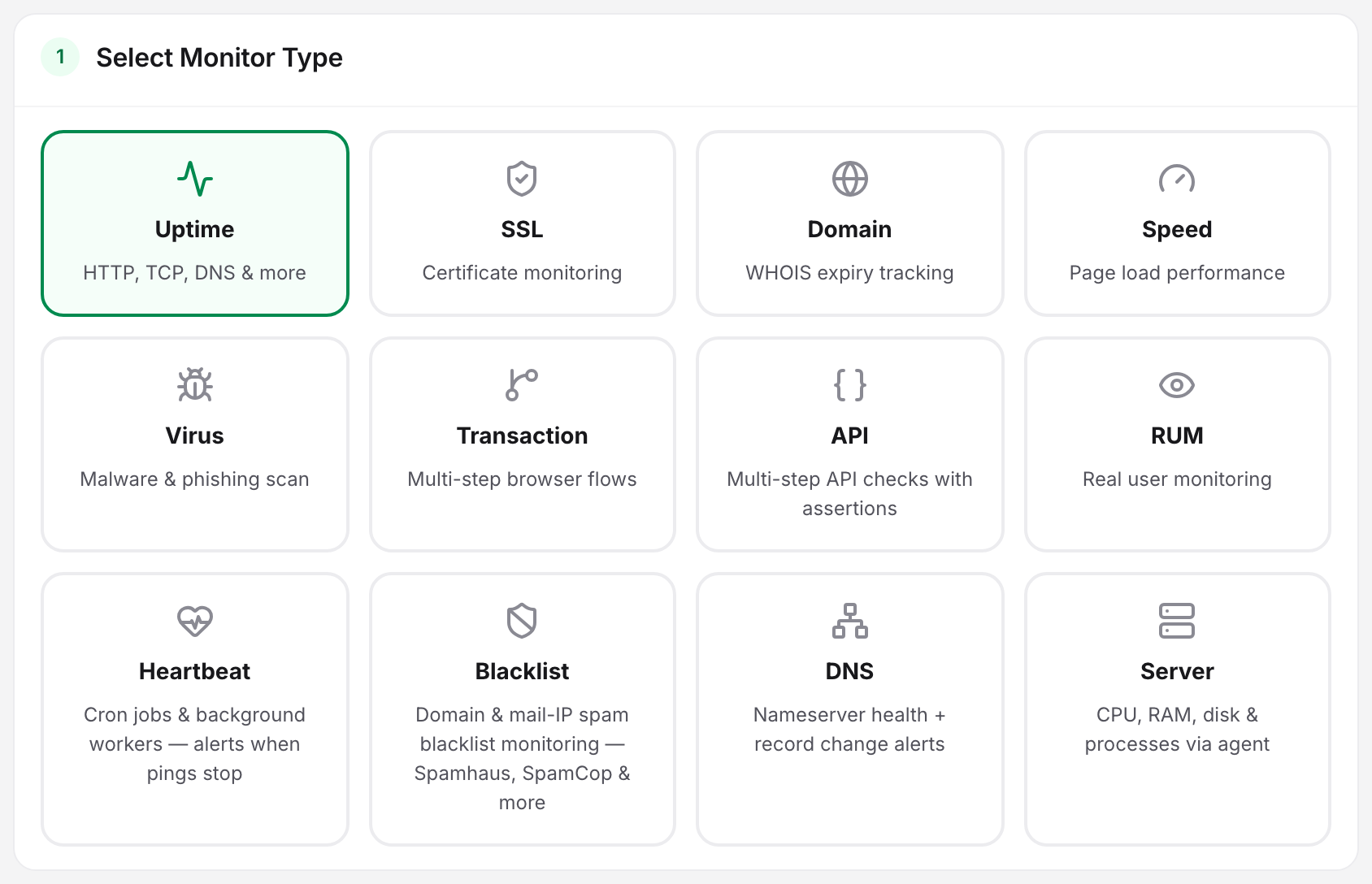Click the Uptime pulse icon
This screenshot has width=1372, height=884.
195,179
